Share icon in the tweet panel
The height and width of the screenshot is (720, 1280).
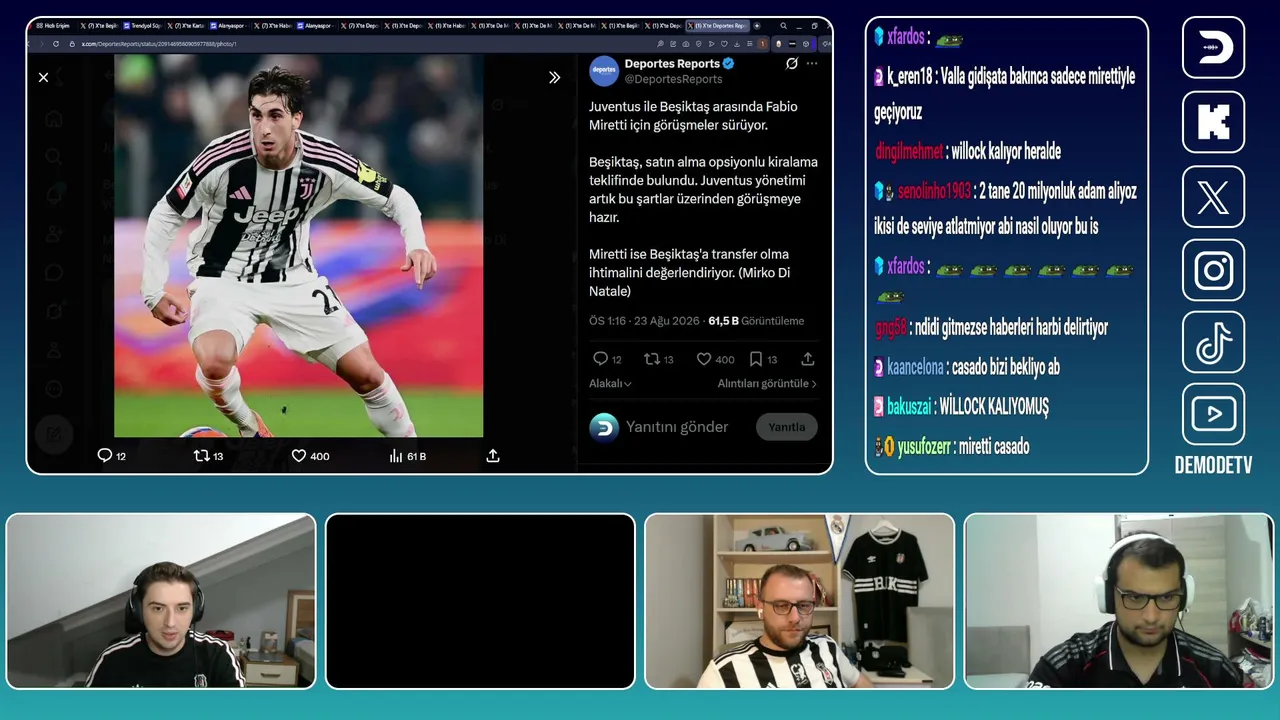pos(808,359)
